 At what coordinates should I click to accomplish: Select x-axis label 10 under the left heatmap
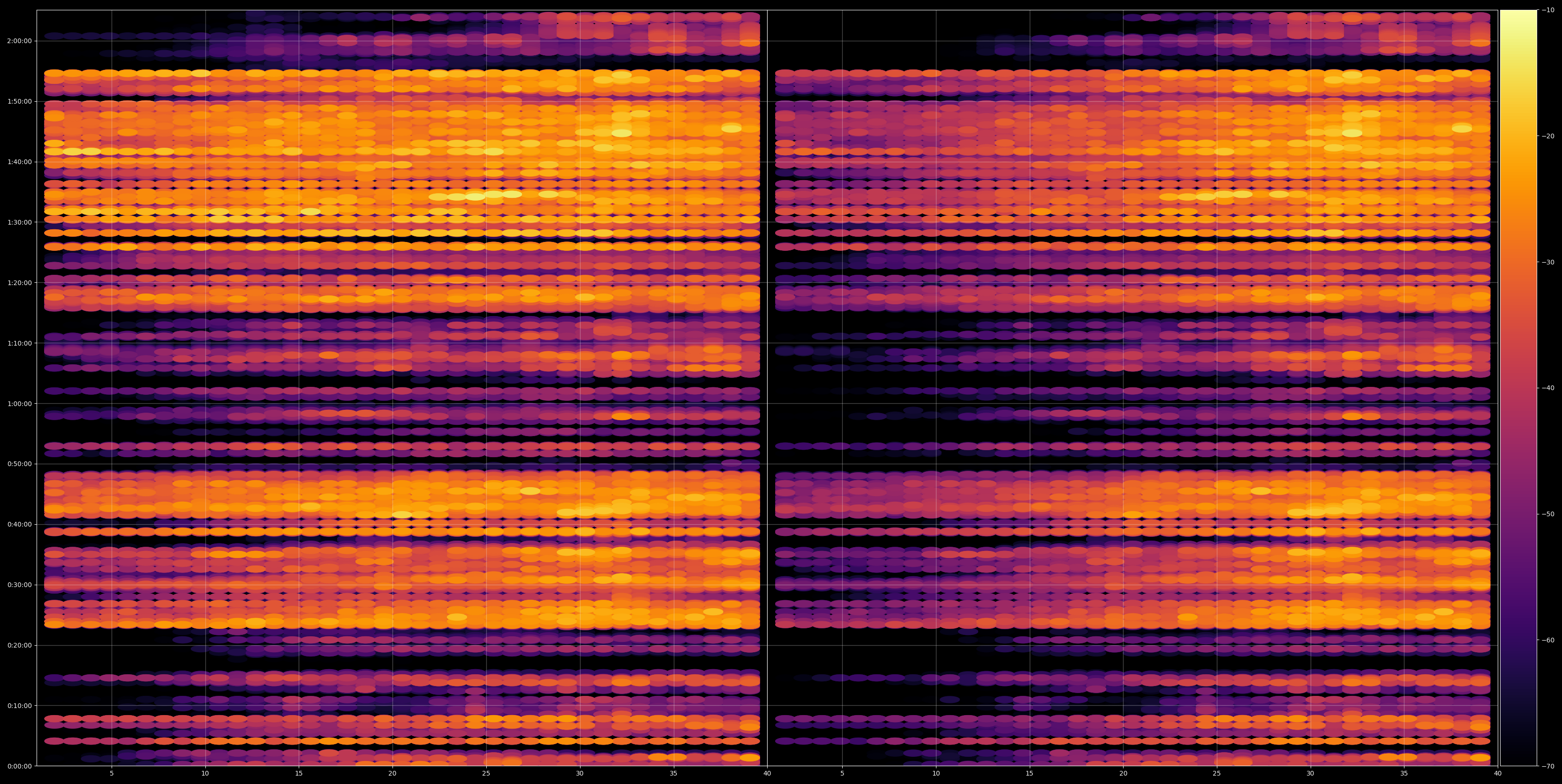click(x=205, y=774)
